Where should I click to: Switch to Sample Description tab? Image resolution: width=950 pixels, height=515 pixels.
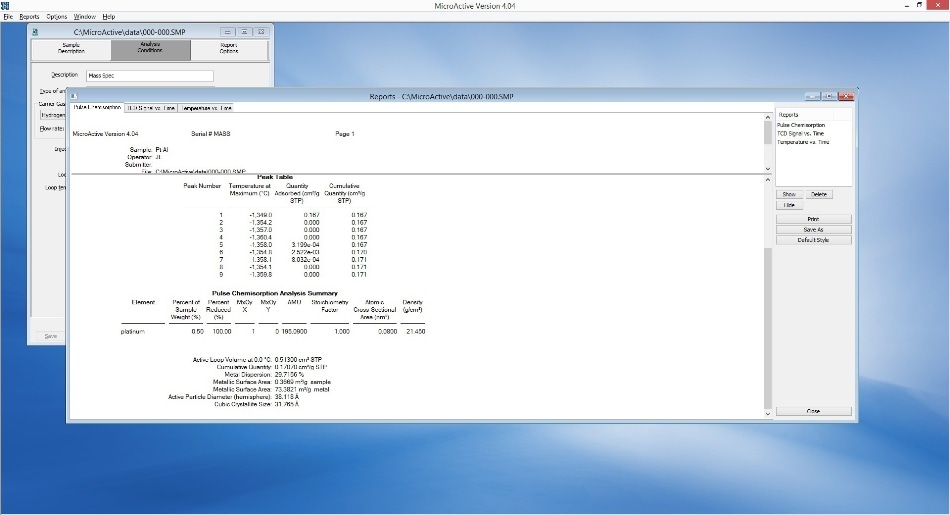[71, 48]
